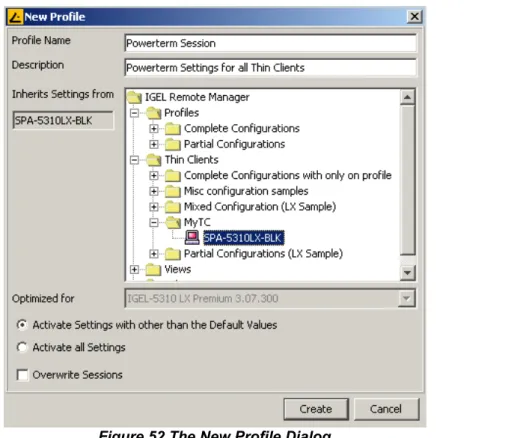This screenshot has height=438, width=520.
Task: Select Partial Configurations label under Profiles
Action: (234, 144)
